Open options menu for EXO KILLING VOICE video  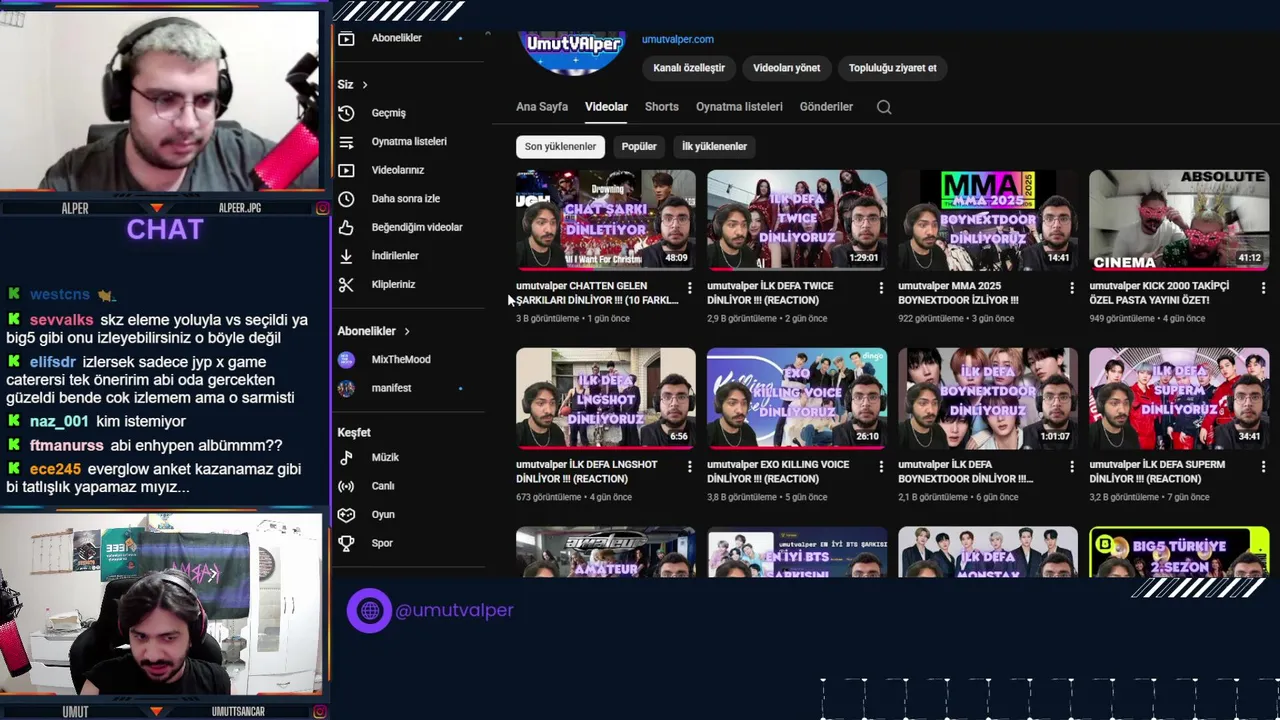click(x=880, y=466)
